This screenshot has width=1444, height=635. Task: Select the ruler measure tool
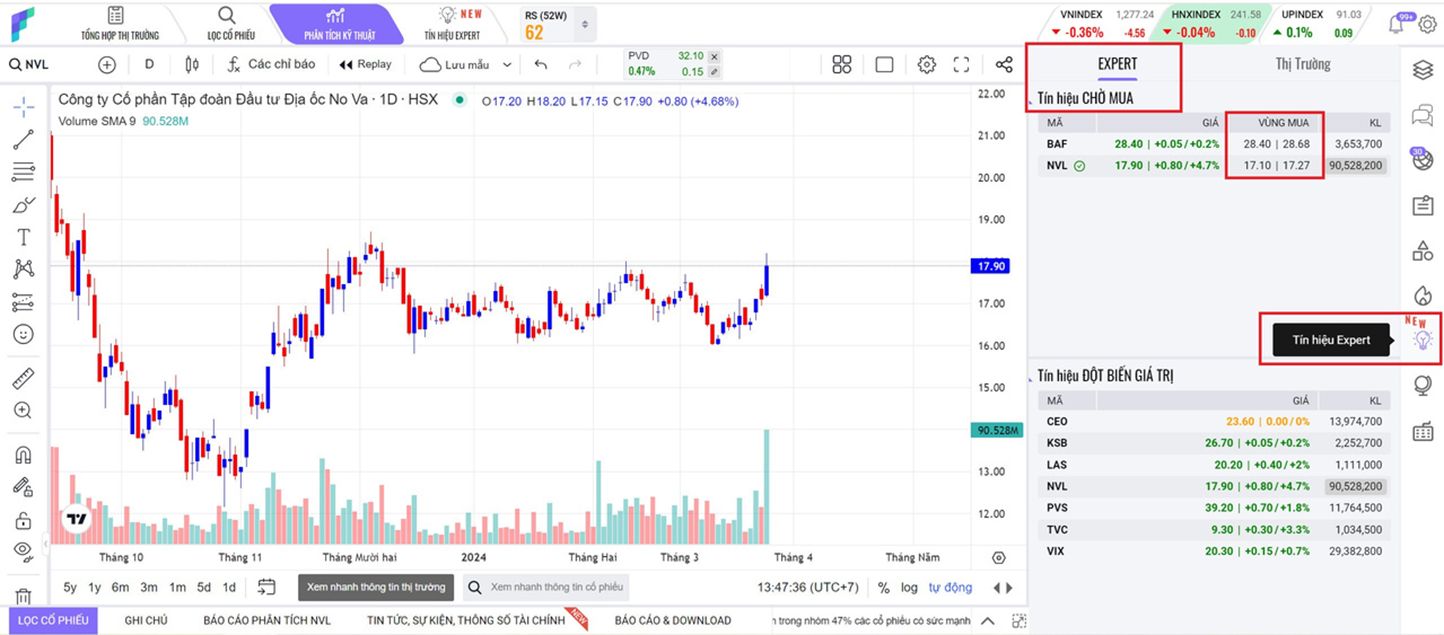coord(23,378)
